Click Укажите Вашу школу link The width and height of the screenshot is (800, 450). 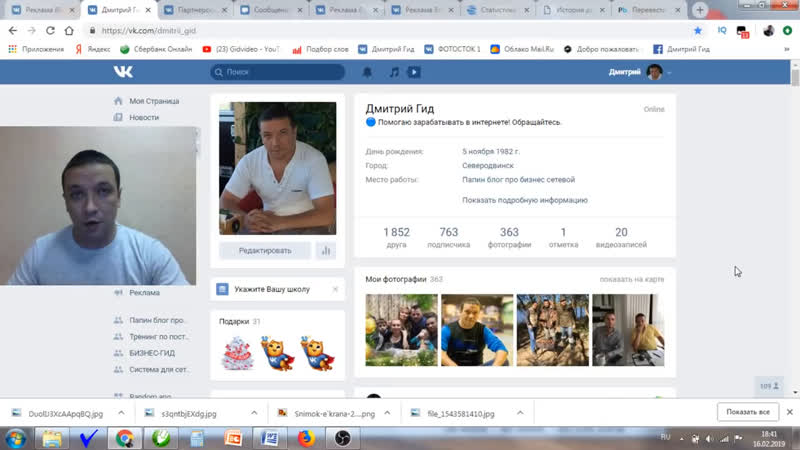[272, 289]
